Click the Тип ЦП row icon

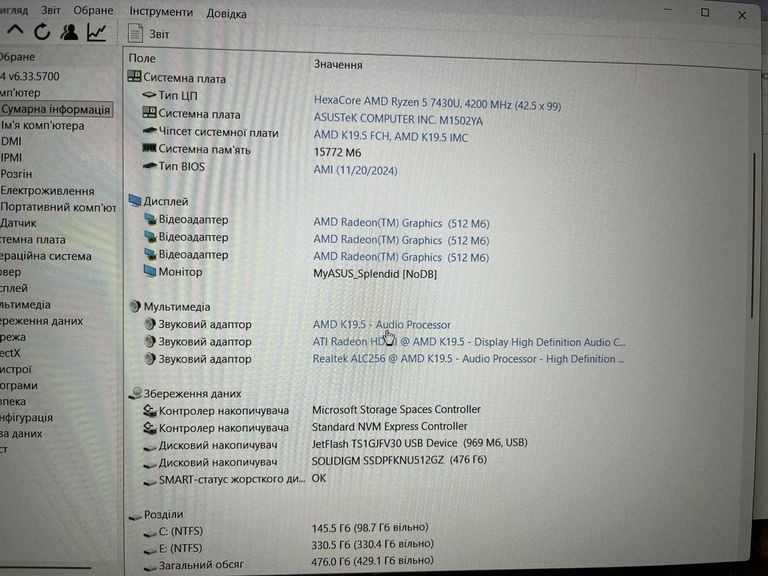click(x=149, y=94)
